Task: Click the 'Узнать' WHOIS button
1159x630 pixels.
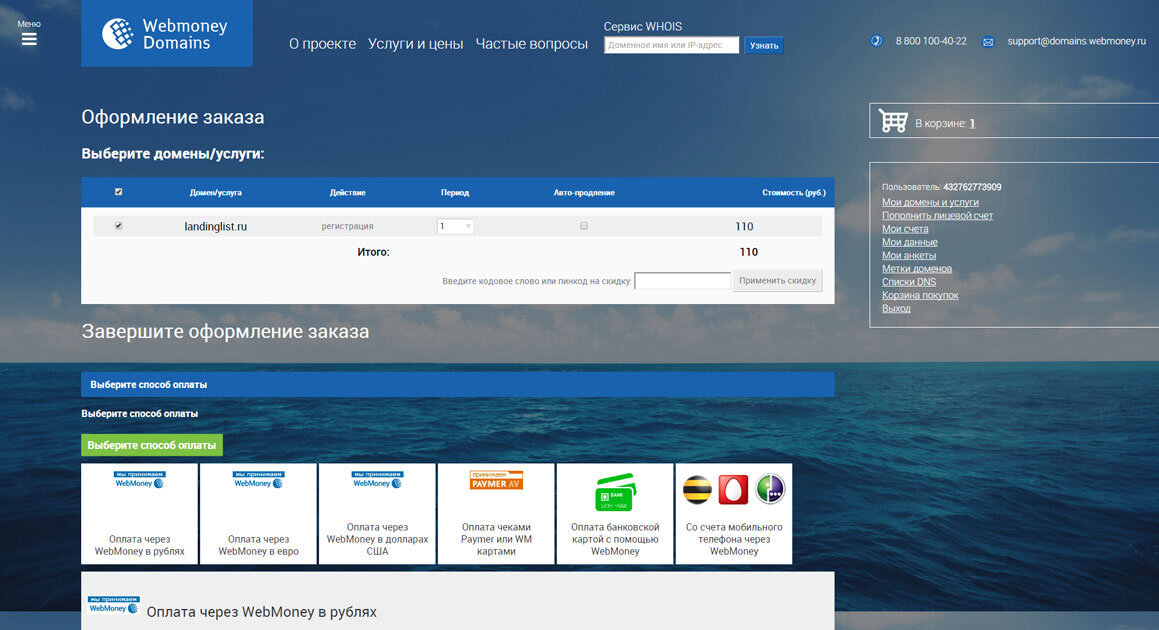Action: click(764, 45)
